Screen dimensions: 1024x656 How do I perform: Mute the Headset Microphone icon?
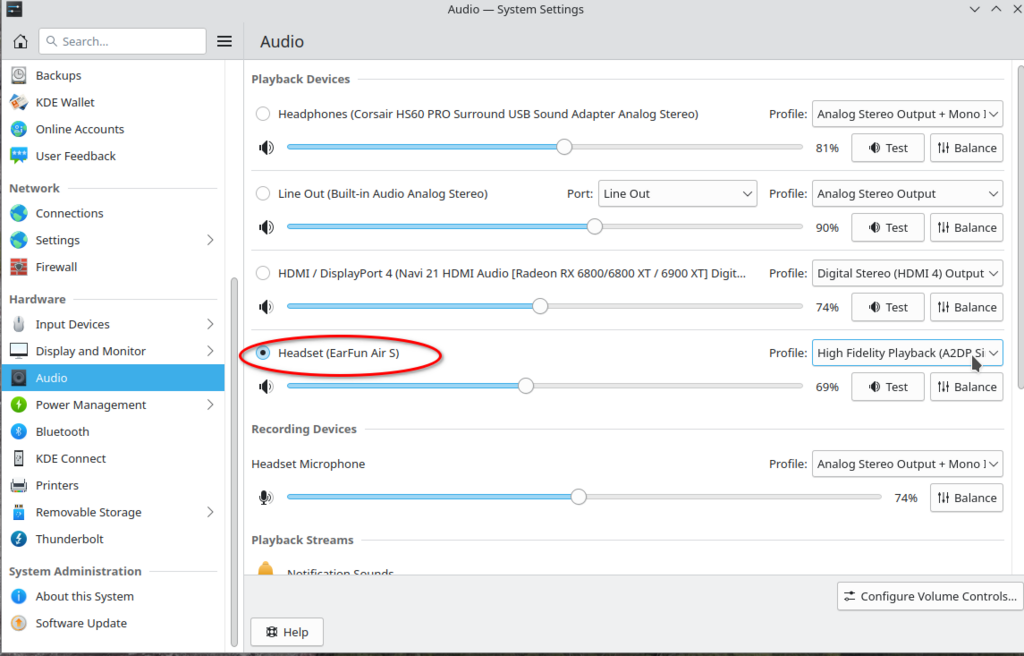(x=266, y=498)
